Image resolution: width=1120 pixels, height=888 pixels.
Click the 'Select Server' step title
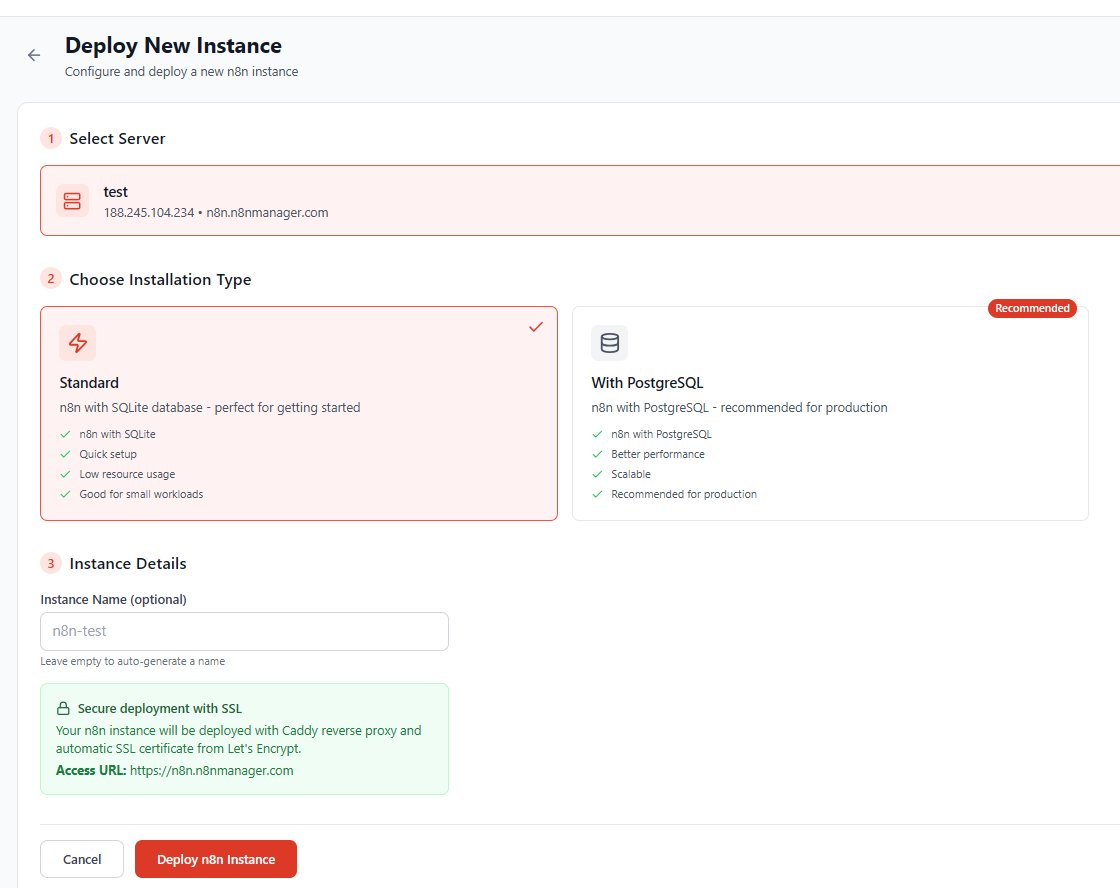point(117,139)
